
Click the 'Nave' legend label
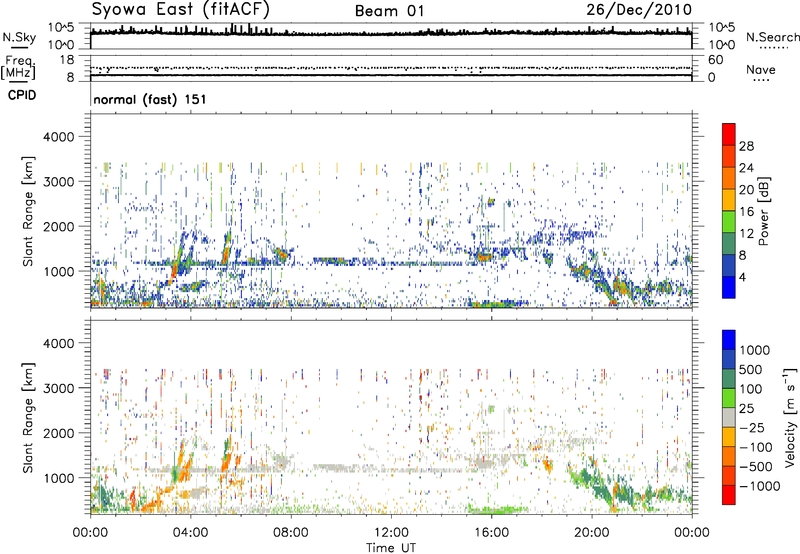point(761,69)
